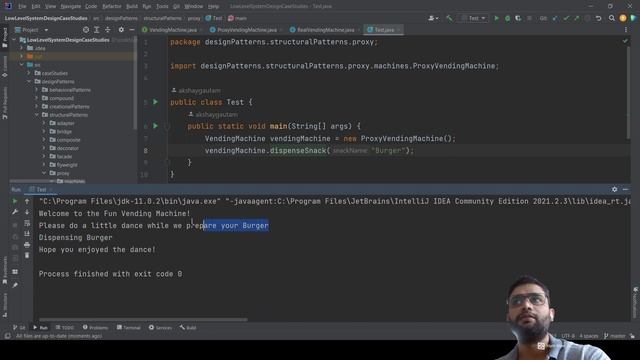Collapse the LowLevelSystemDesignCaseStudies root node
Image resolution: width=640 pixels, height=360 pixels.
click(15, 40)
